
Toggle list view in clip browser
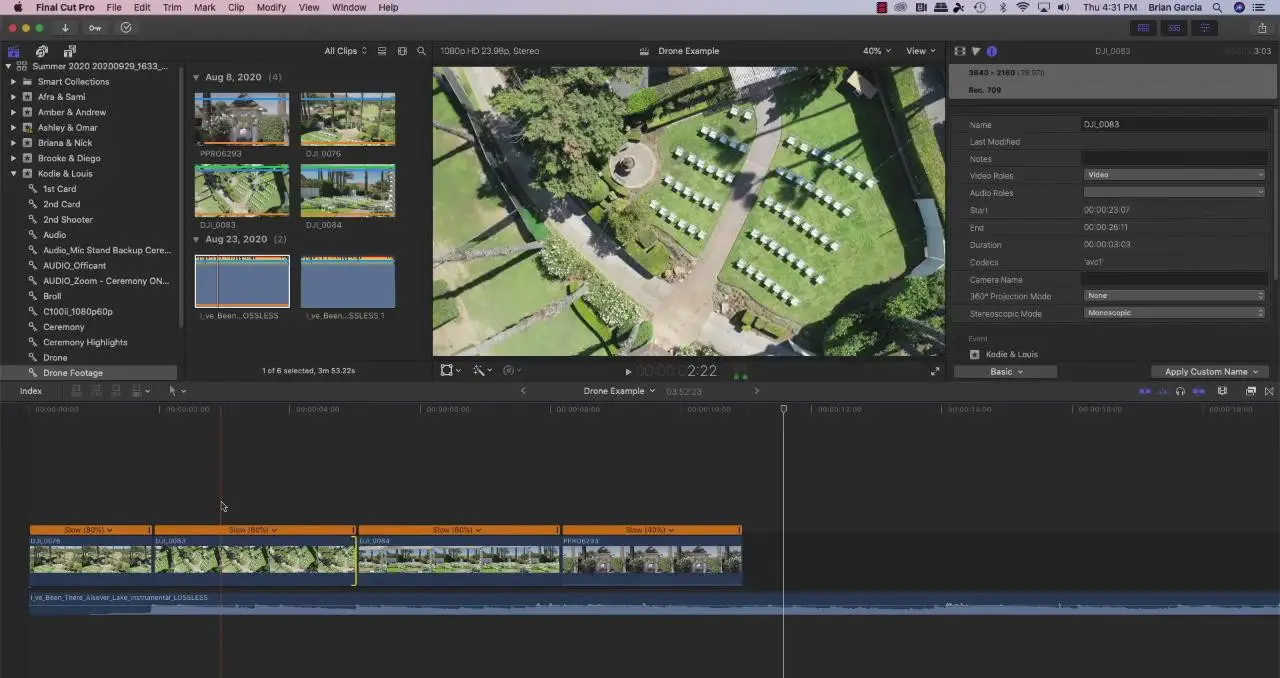[x=382, y=51]
